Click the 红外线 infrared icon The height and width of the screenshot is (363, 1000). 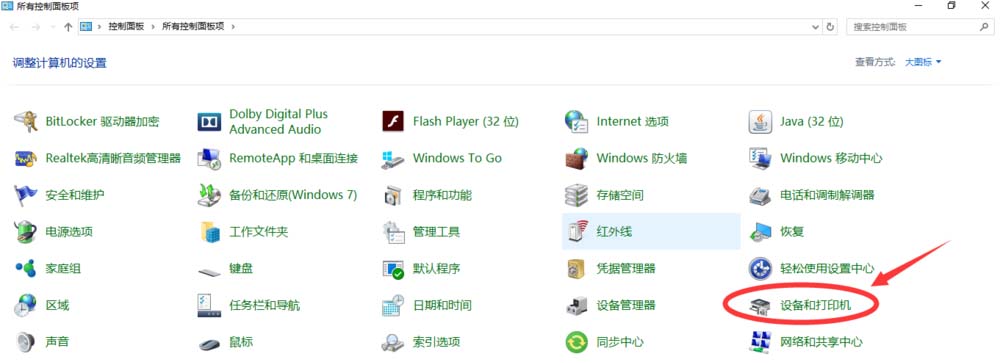[577, 232]
